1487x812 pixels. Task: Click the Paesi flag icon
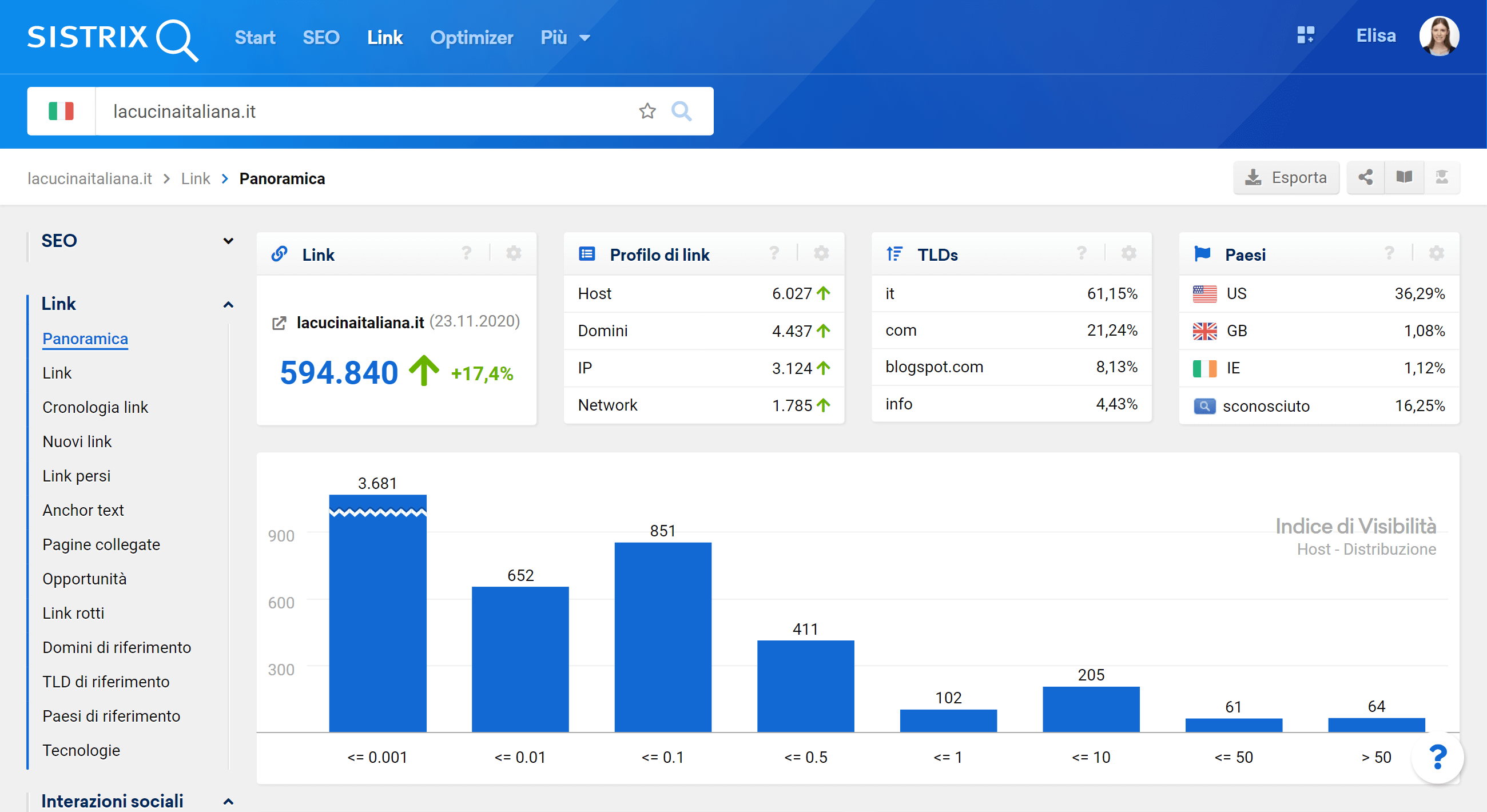pos(1202,253)
